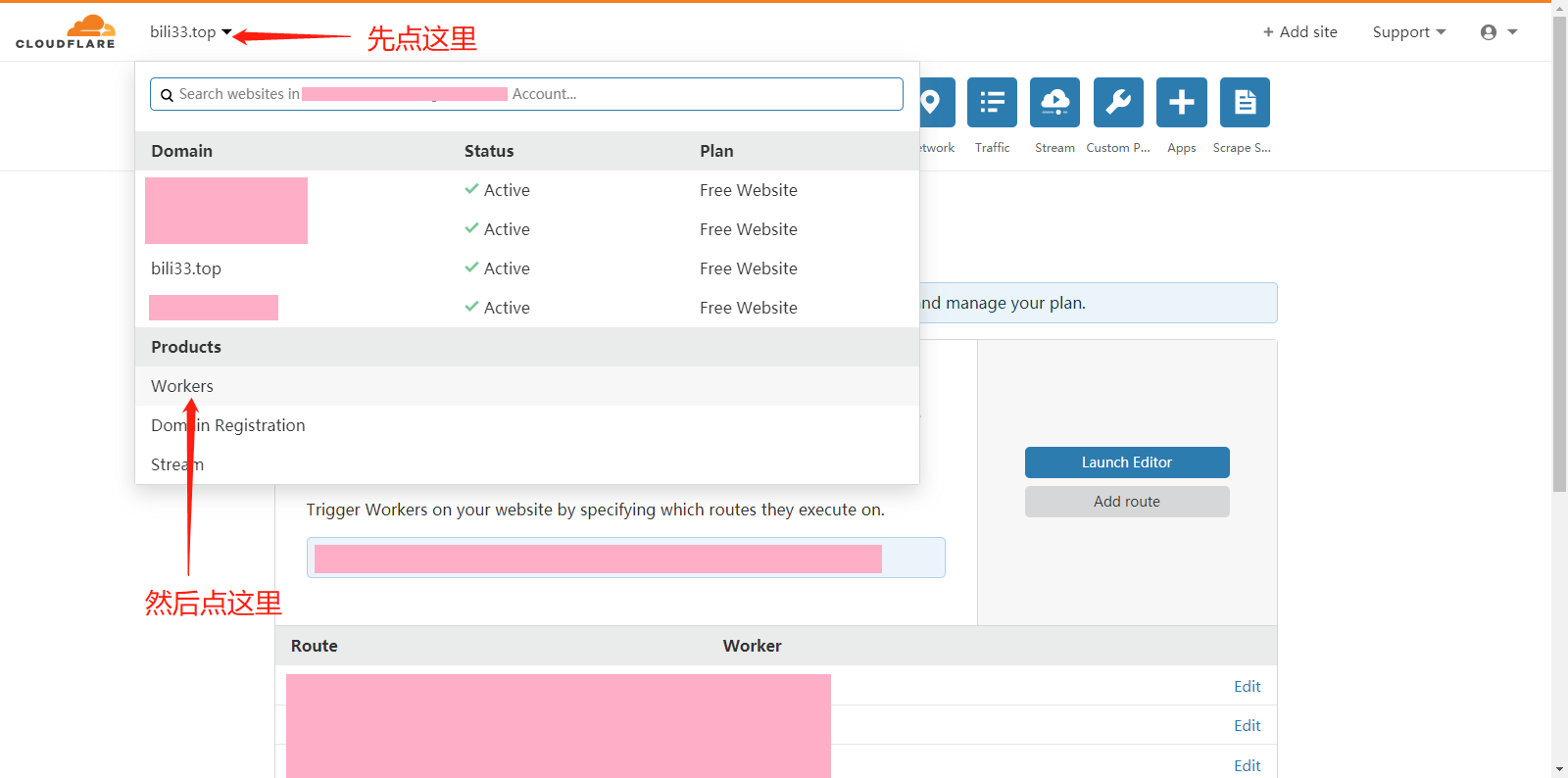Select Stream in the Products list
The image size is (1568, 778).
[x=177, y=464]
